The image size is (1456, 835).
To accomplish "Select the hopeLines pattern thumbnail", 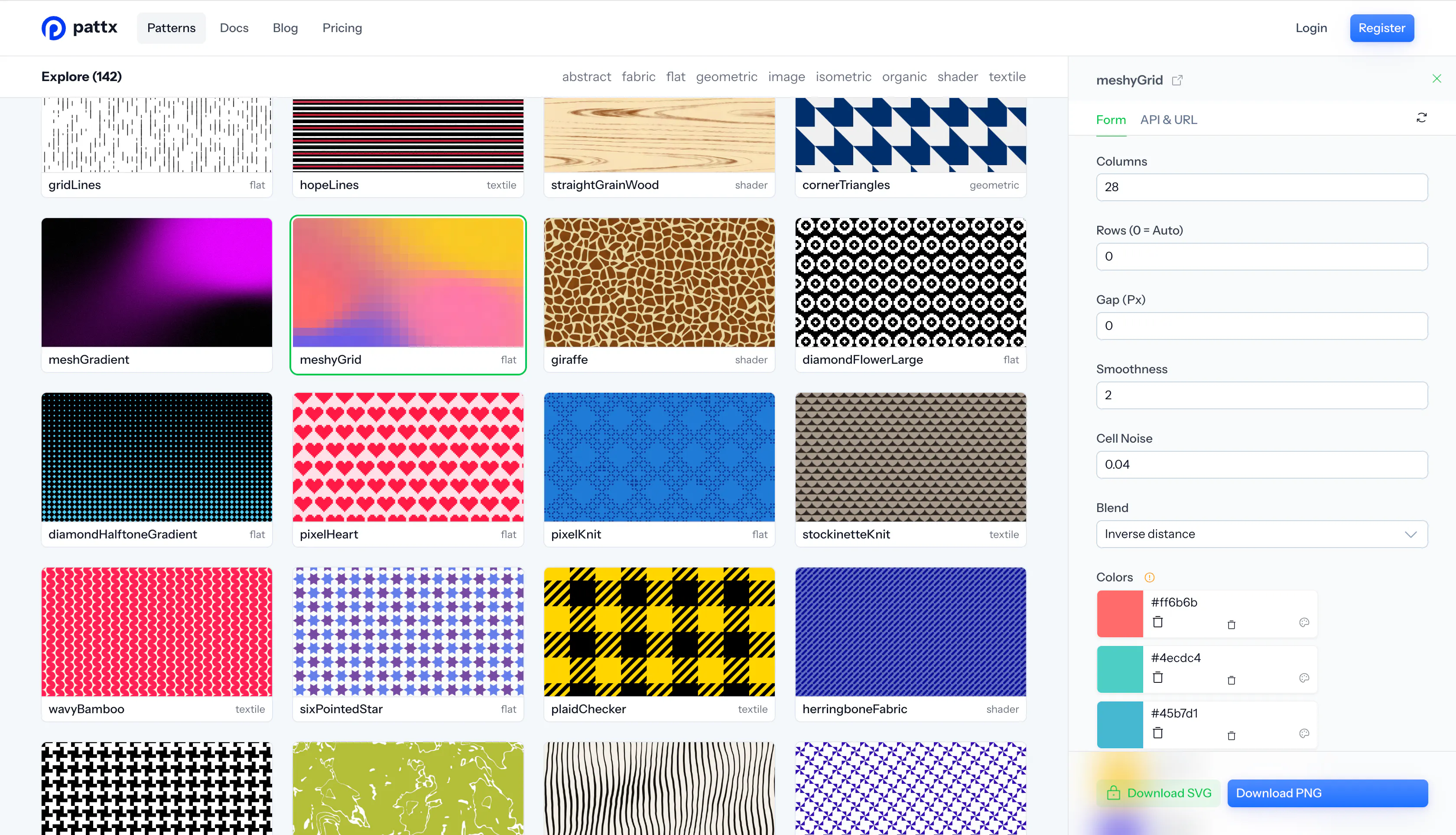I will pos(408,135).
